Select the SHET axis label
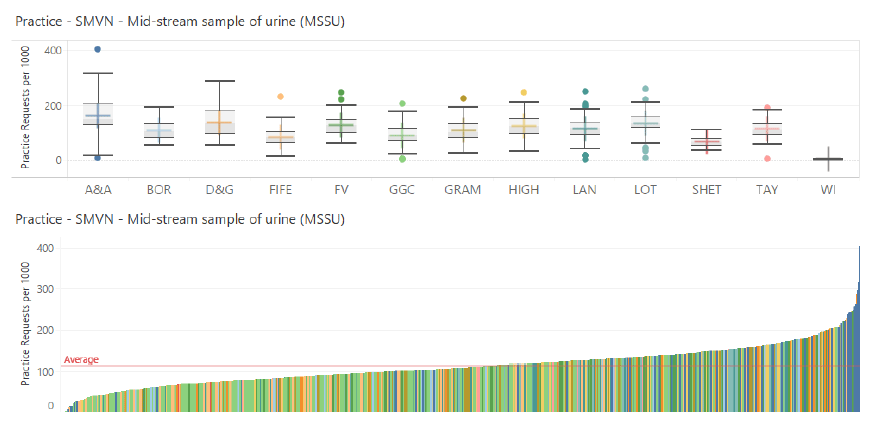 click(706, 190)
